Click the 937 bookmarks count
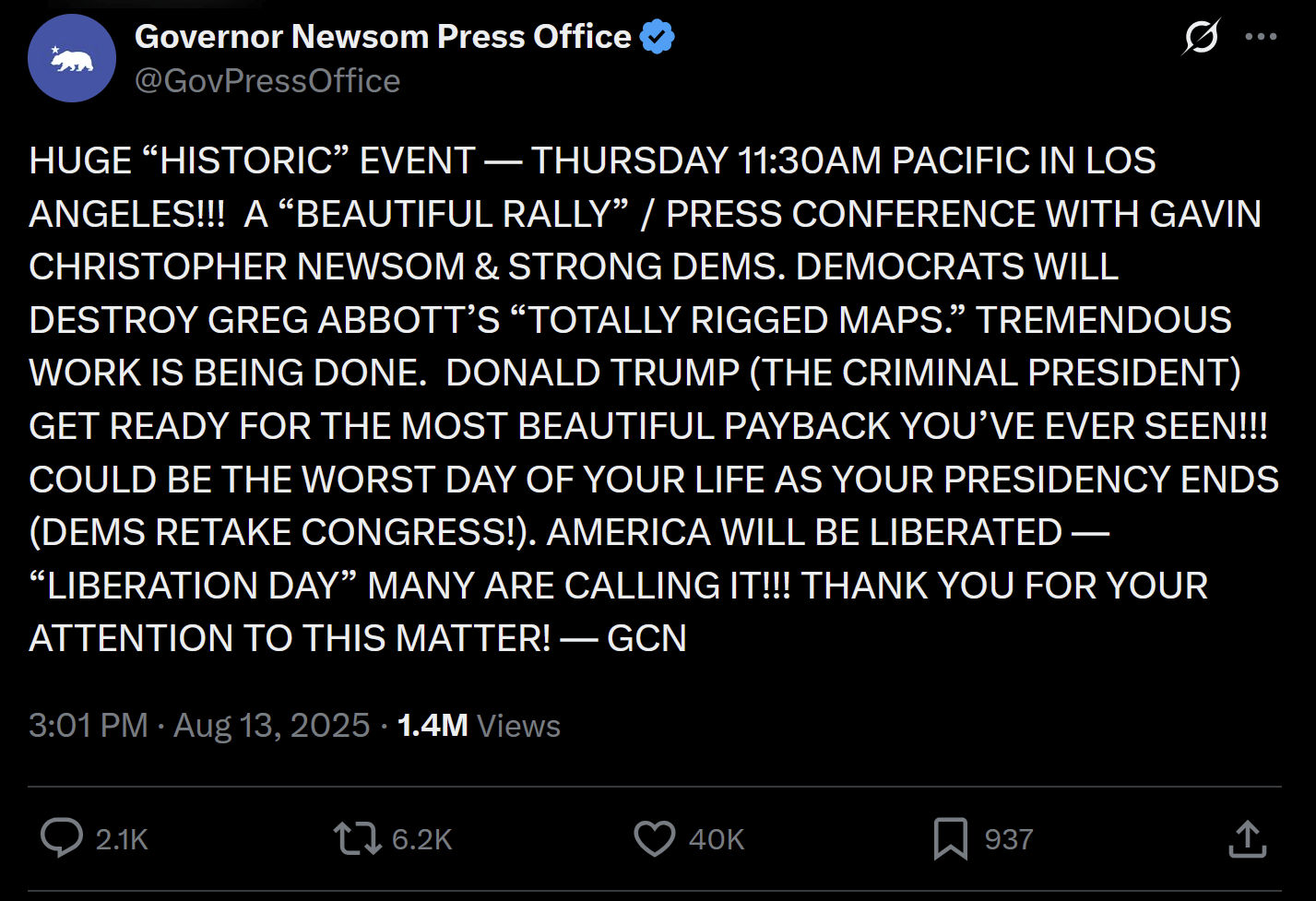This screenshot has height=901, width=1316. pyautogui.click(x=1009, y=839)
